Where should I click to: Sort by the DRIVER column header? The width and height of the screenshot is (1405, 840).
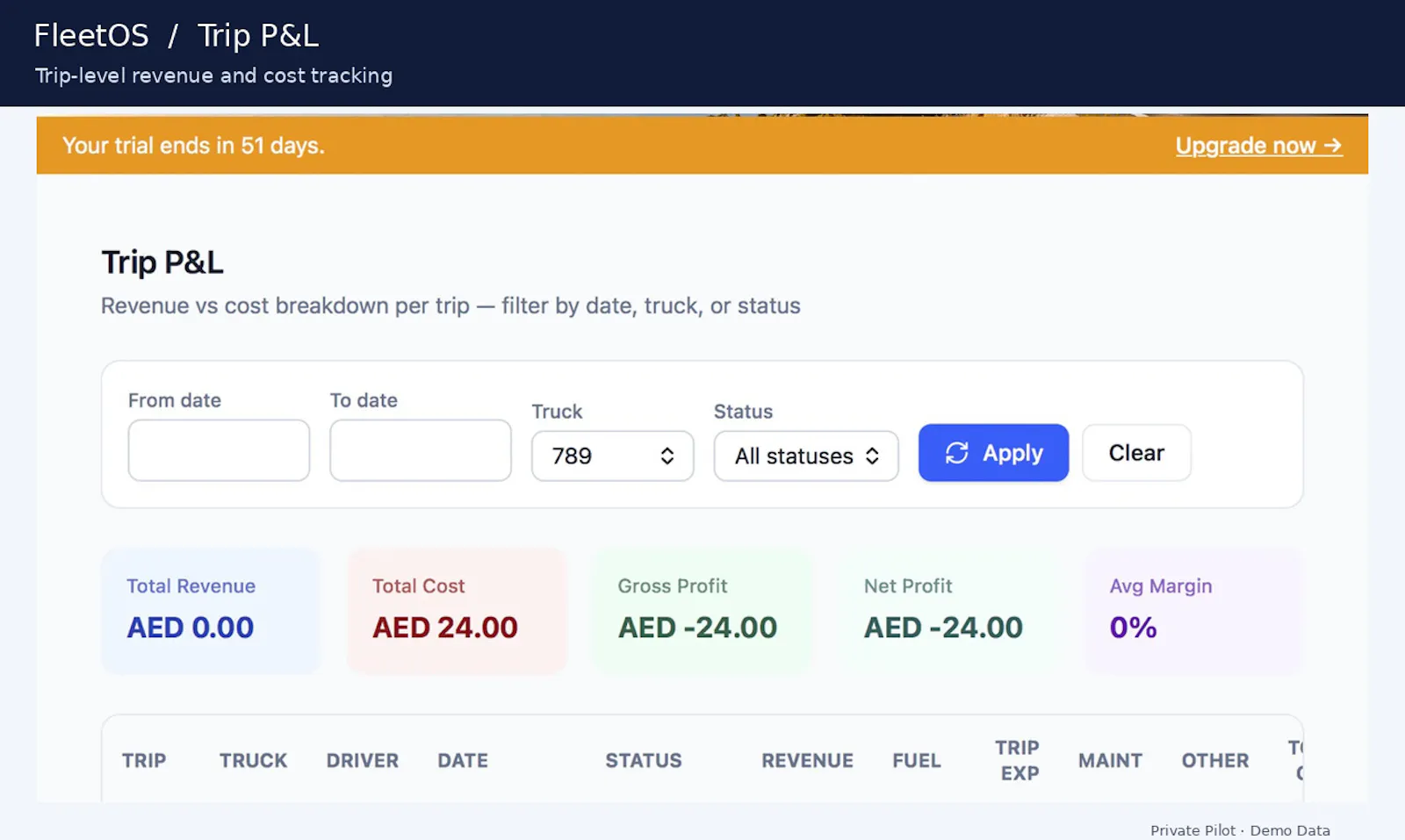(x=363, y=760)
